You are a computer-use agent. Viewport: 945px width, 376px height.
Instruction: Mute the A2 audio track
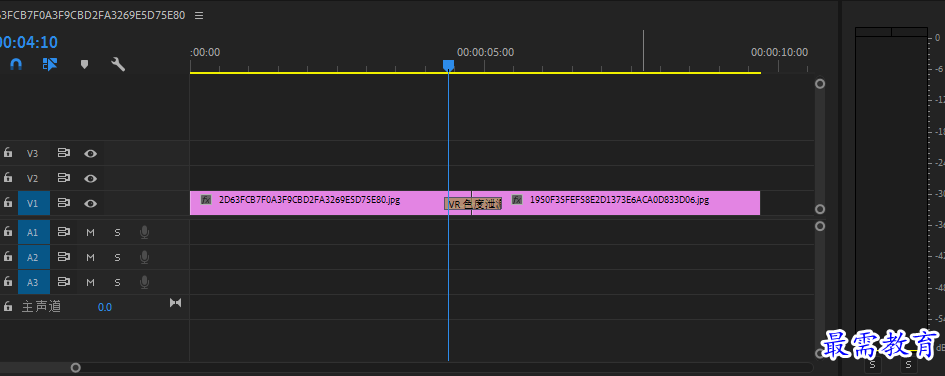pos(90,257)
